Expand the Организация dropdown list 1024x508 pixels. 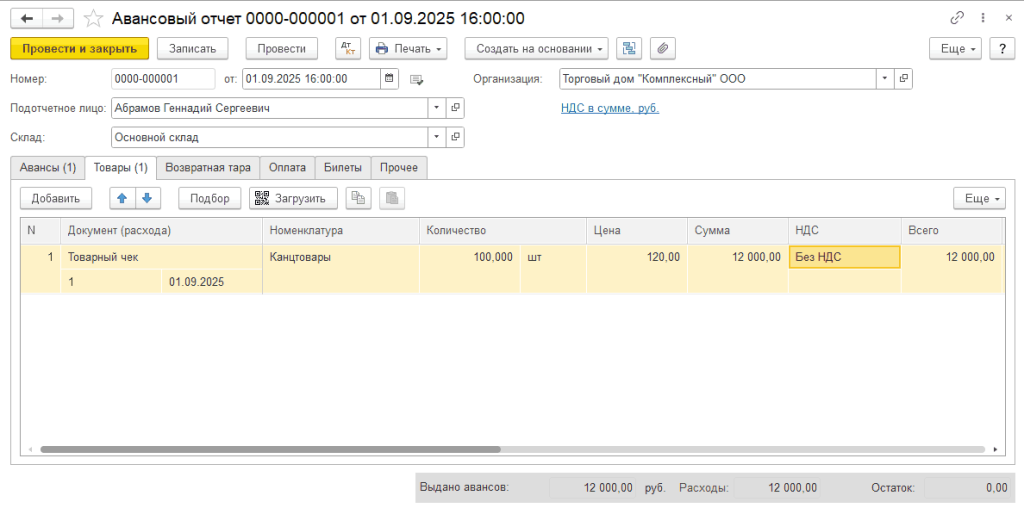[x=885, y=79]
